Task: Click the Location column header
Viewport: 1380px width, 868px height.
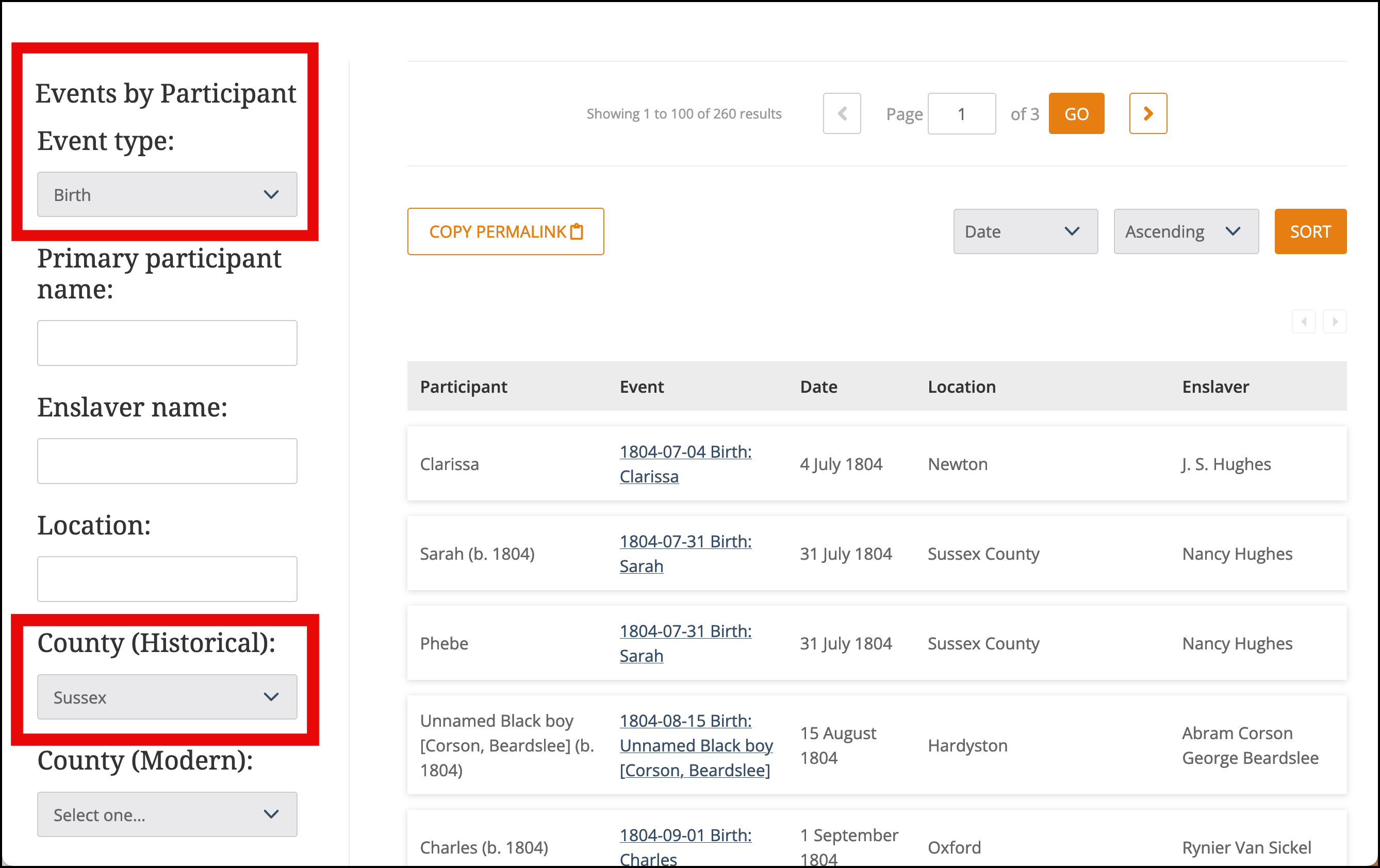Action: (962, 387)
